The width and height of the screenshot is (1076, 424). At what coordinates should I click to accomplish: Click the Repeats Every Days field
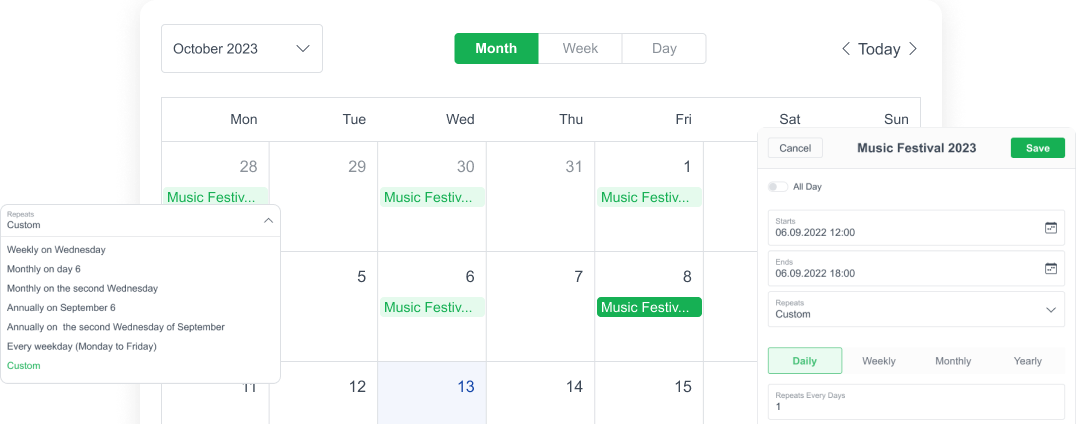(916, 402)
